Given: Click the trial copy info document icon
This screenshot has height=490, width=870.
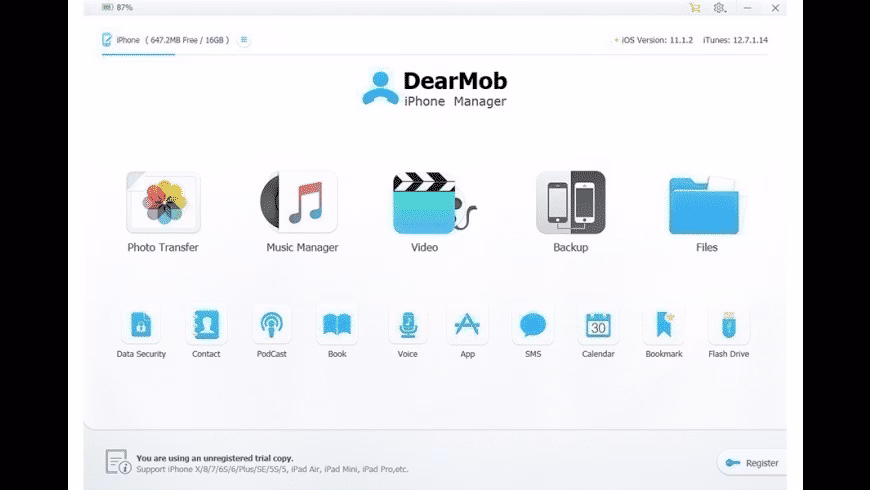Looking at the screenshot, I should click(118, 462).
